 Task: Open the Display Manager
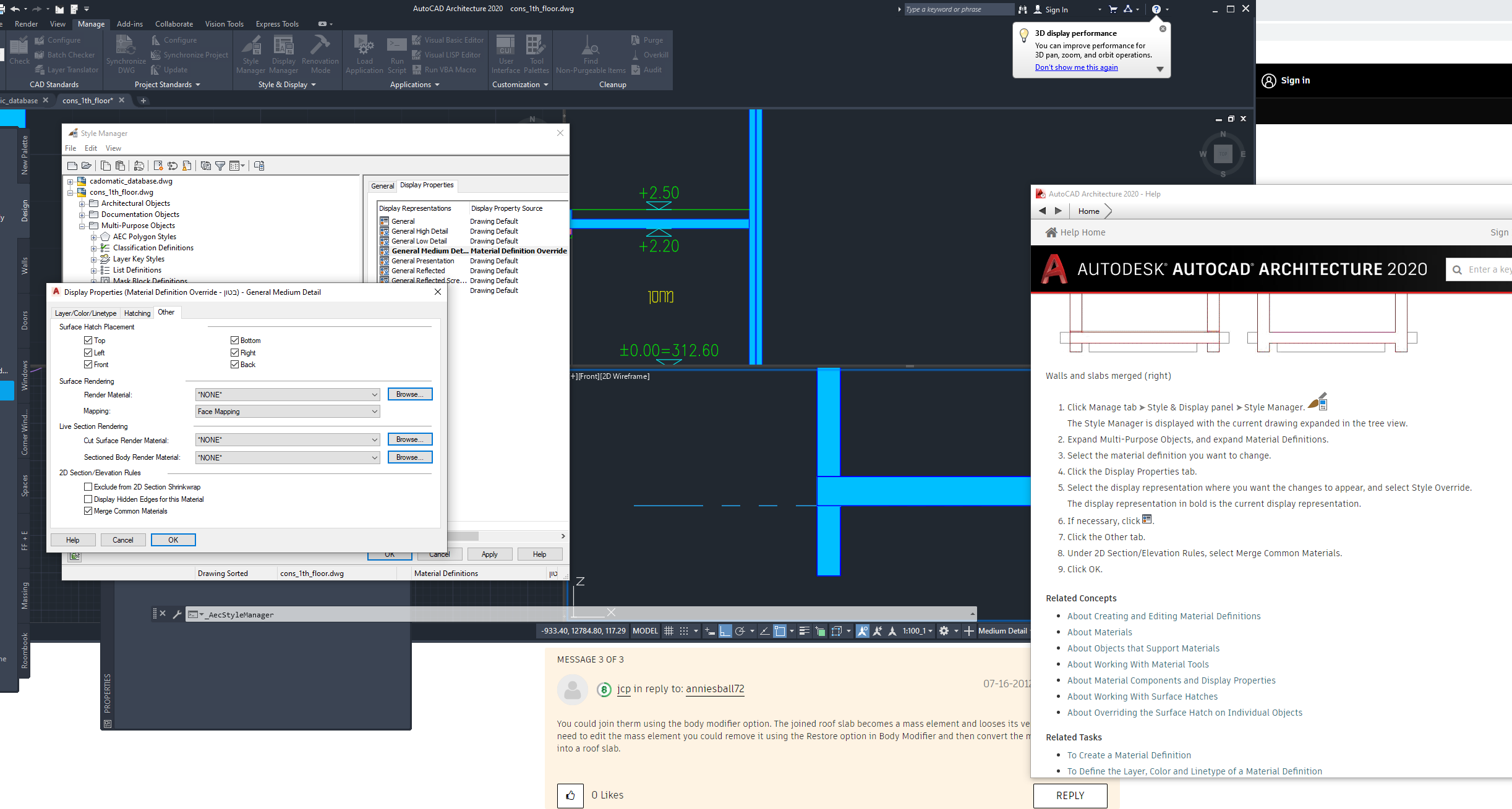(x=283, y=54)
